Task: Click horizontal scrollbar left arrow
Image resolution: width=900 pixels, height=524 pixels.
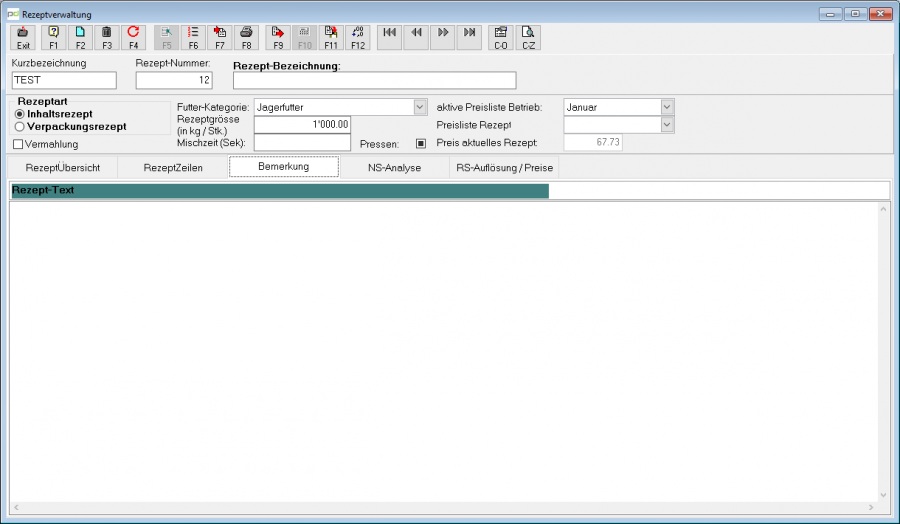Action: pos(16,507)
